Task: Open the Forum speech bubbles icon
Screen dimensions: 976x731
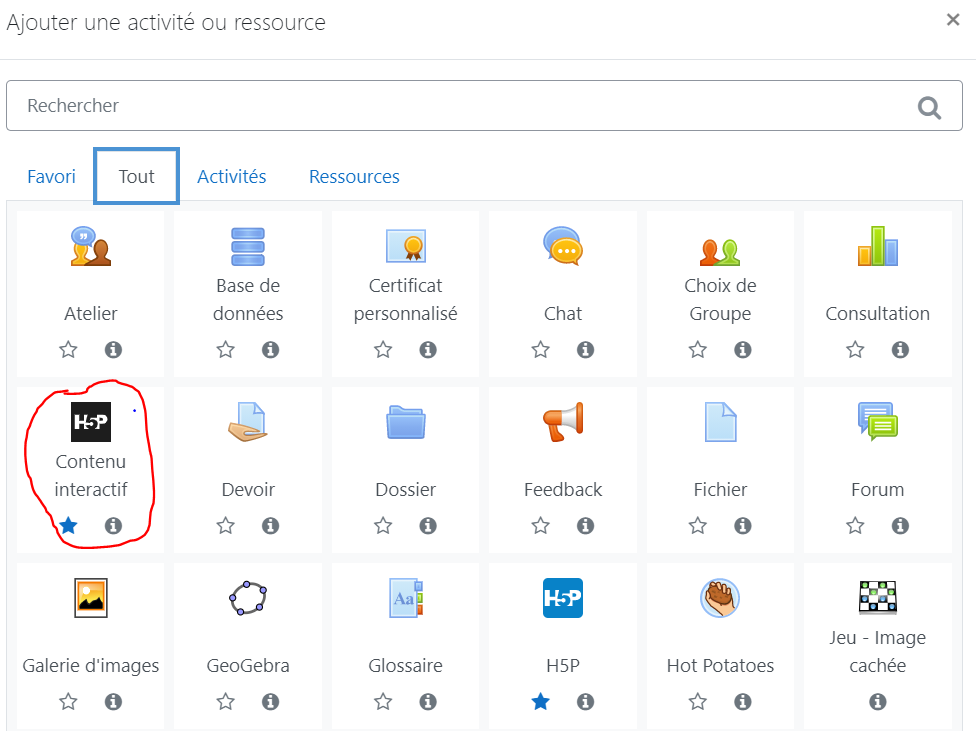Action: [878, 422]
